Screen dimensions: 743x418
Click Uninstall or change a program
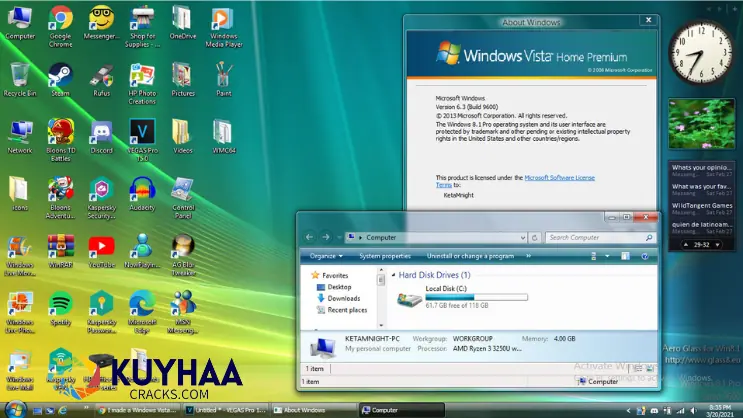click(469, 256)
